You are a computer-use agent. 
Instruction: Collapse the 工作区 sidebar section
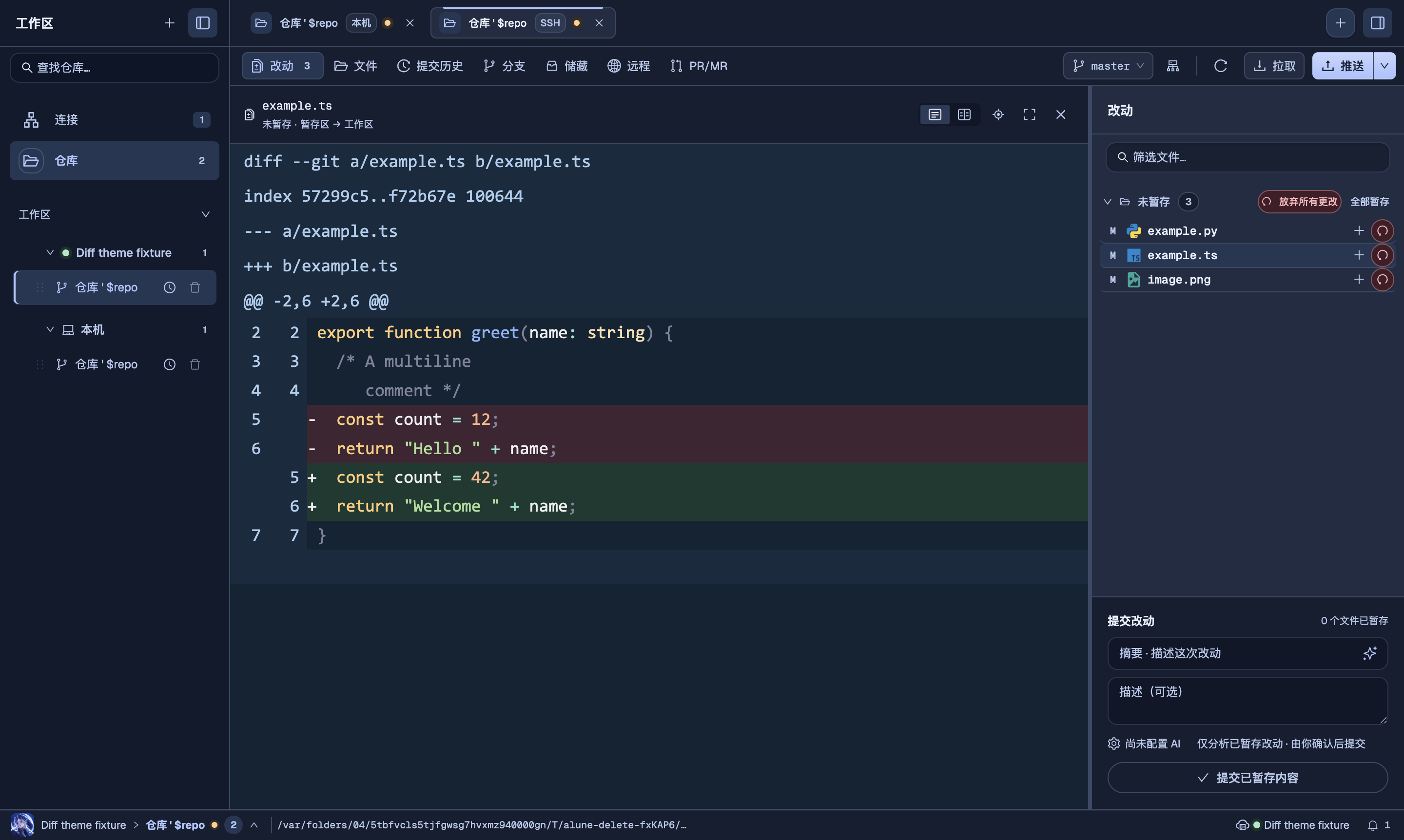pyautogui.click(x=206, y=214)
